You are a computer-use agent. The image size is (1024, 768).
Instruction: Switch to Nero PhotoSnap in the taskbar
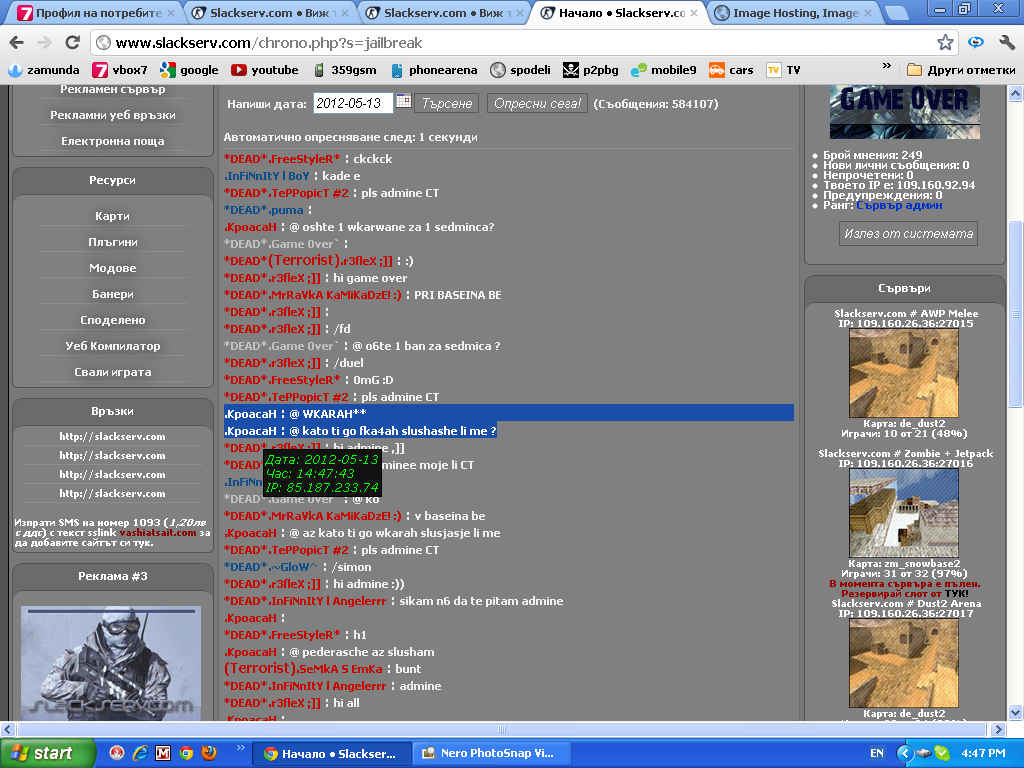[492, 753]
